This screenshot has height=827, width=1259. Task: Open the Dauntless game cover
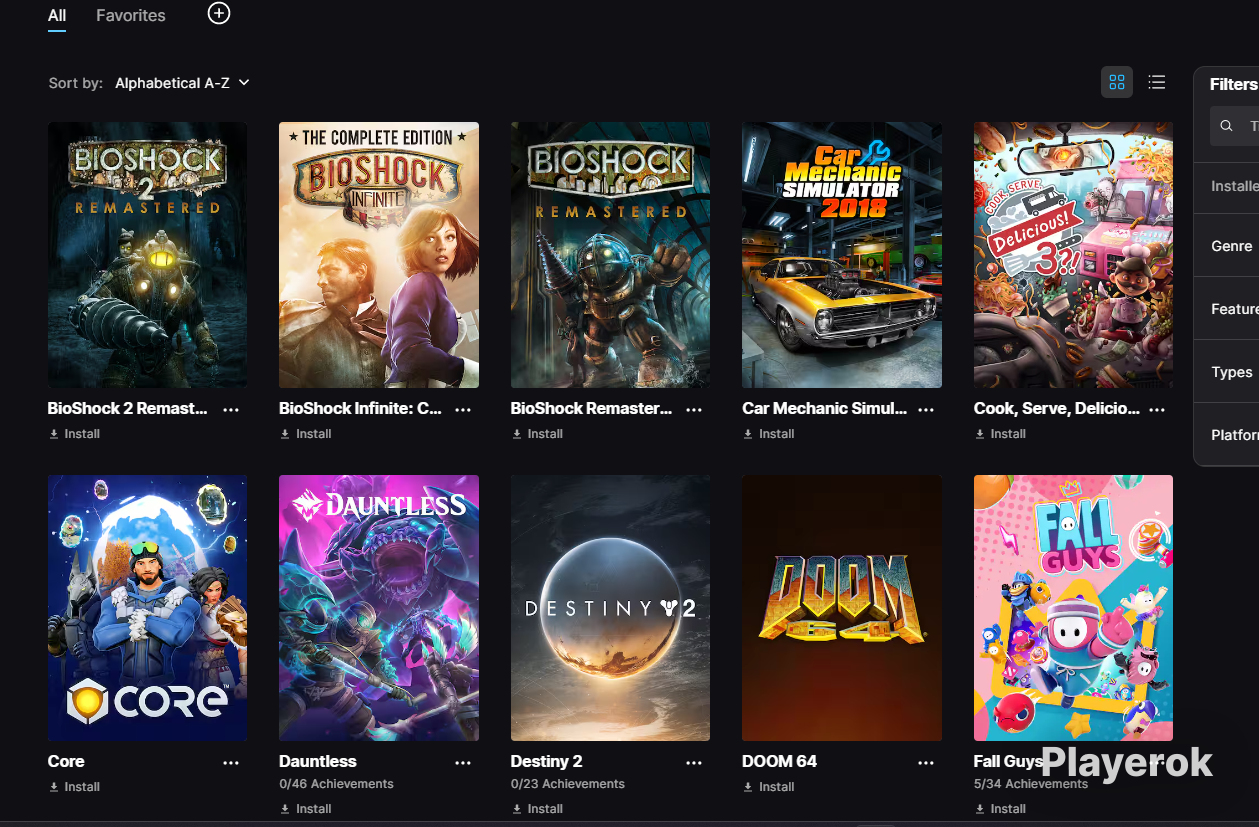coord(379,608)
